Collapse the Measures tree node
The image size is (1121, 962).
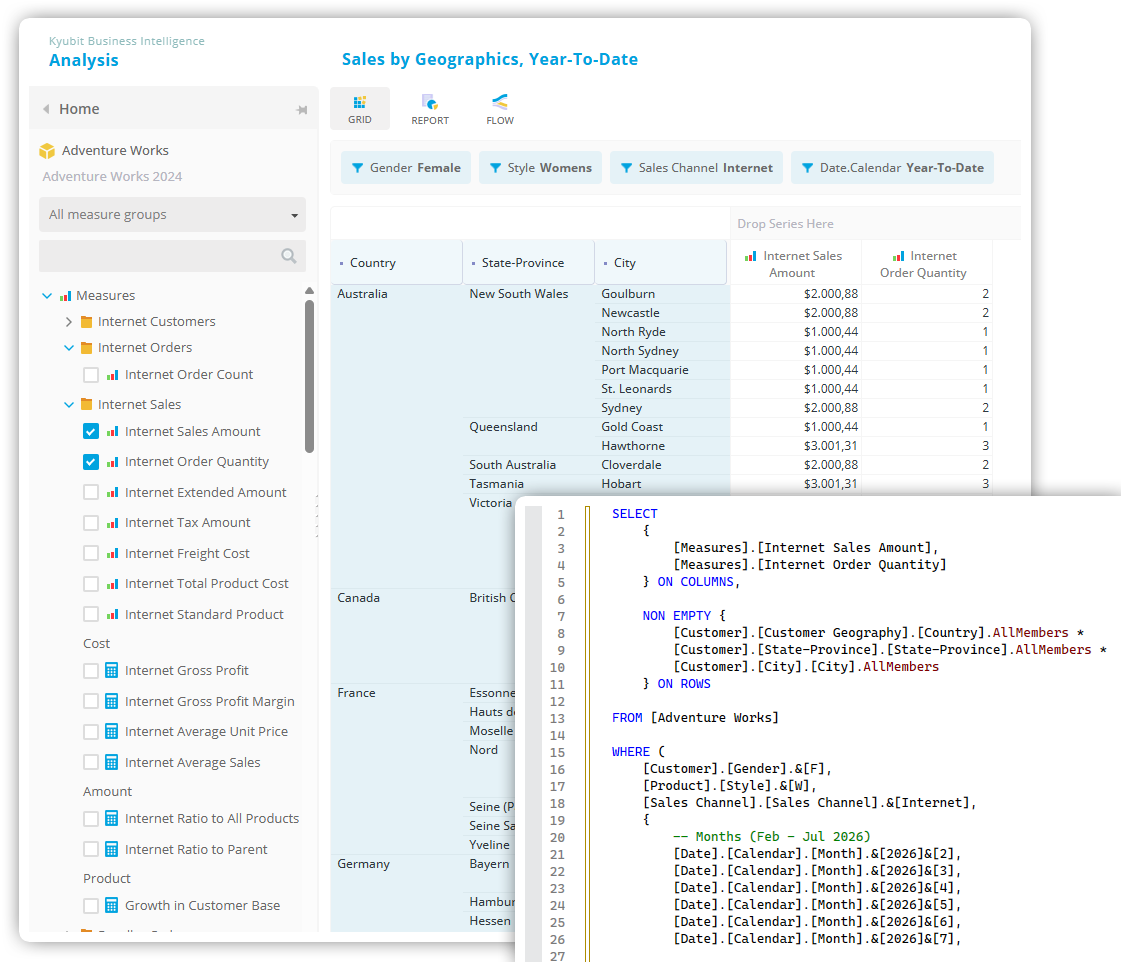(47, 296)
